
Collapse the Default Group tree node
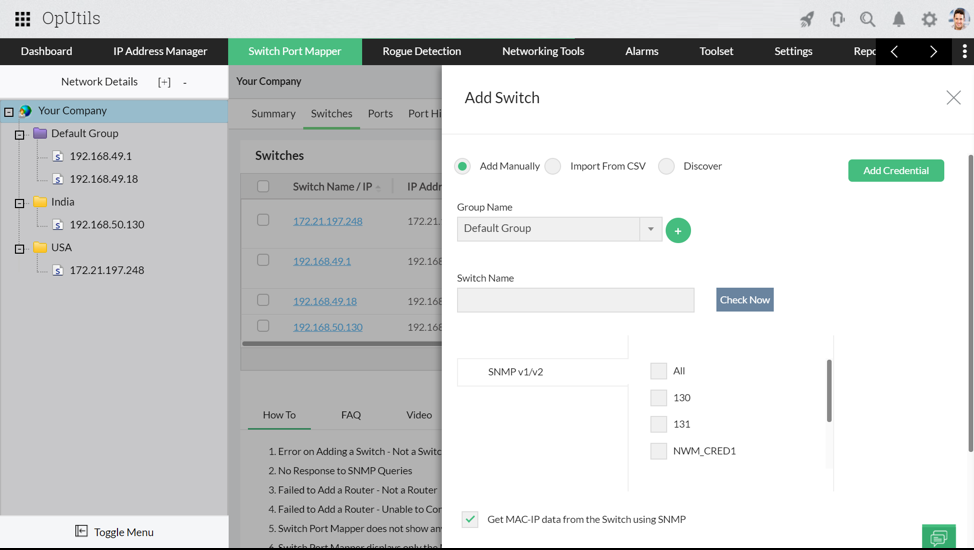(x=19, y=135)
